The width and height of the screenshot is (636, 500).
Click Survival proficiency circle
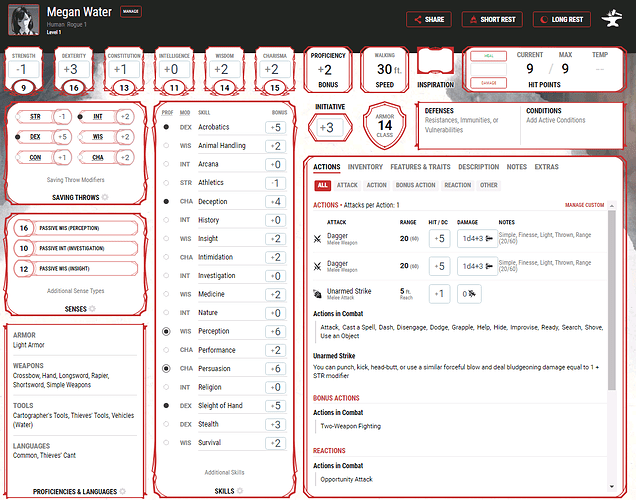coord(166,443)
